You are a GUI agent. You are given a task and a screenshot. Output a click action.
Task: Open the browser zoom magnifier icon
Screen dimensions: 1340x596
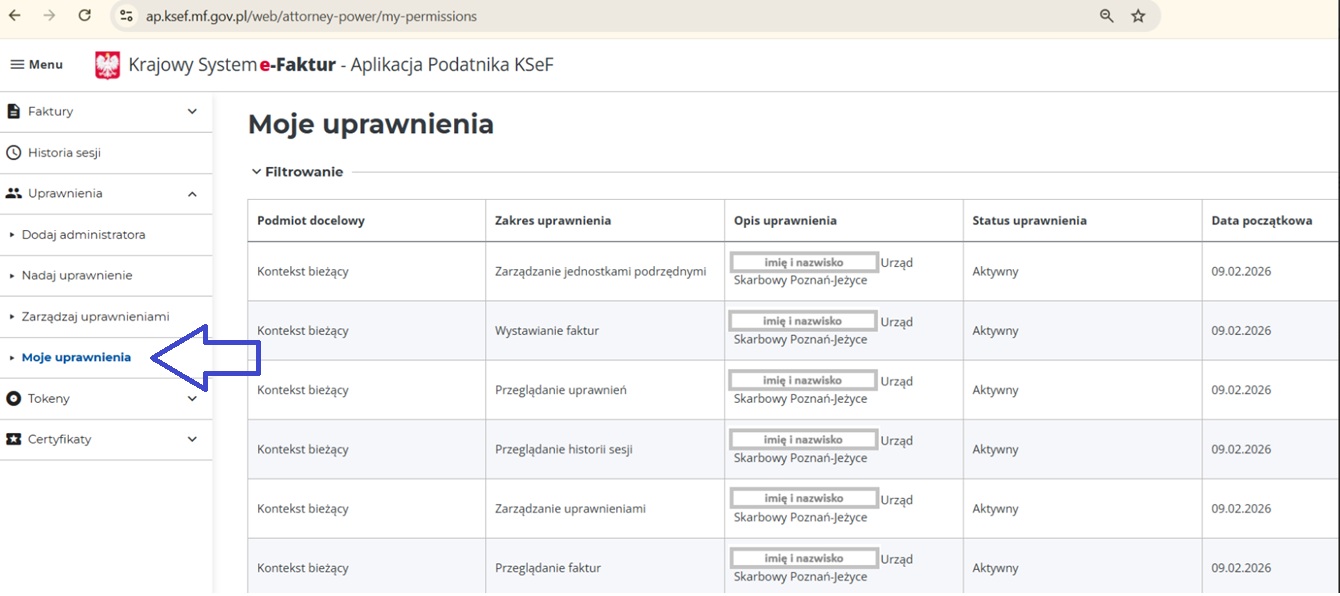[x=1106, y=16]
